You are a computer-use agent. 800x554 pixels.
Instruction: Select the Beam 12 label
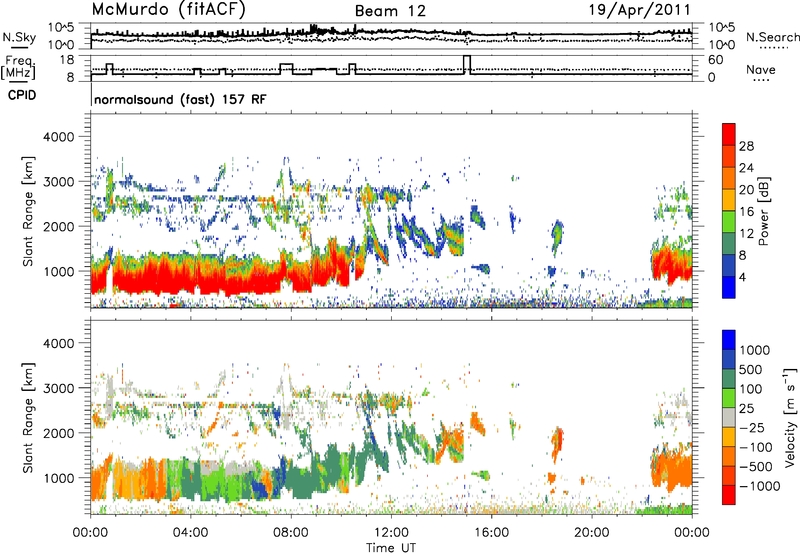[390, 11]
